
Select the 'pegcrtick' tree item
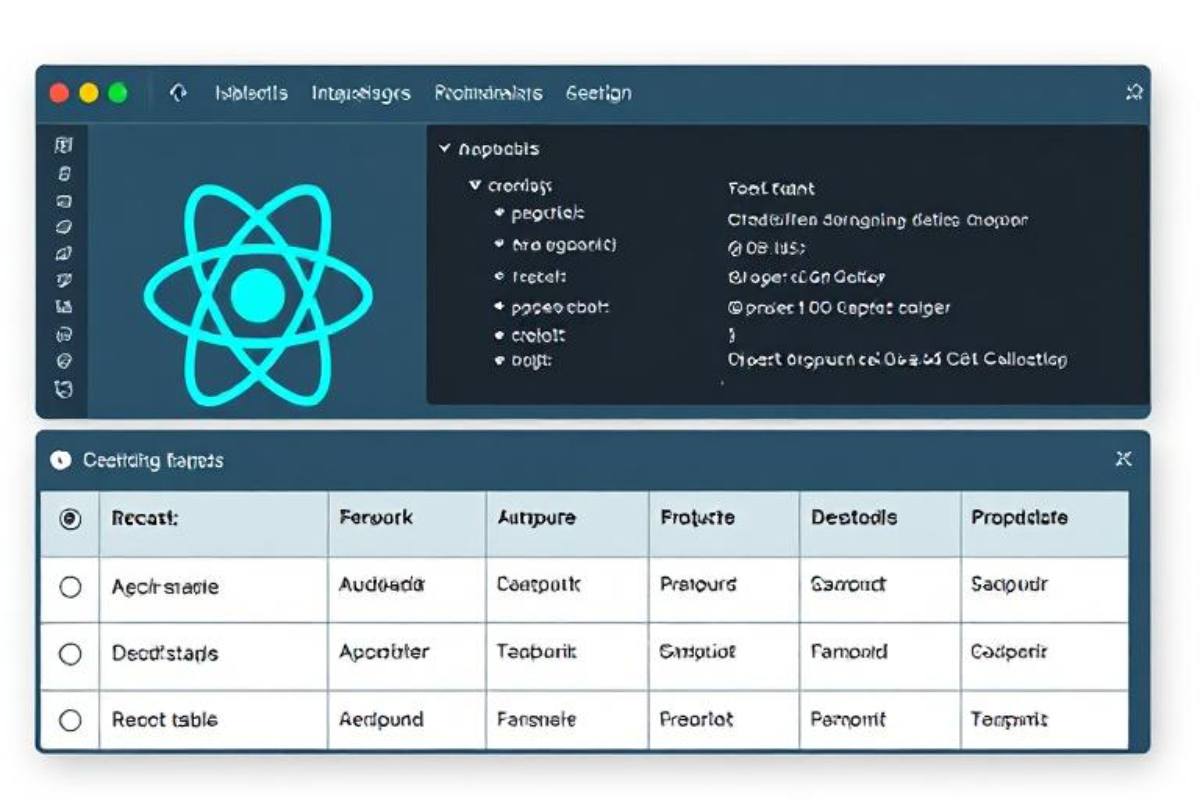548,213
